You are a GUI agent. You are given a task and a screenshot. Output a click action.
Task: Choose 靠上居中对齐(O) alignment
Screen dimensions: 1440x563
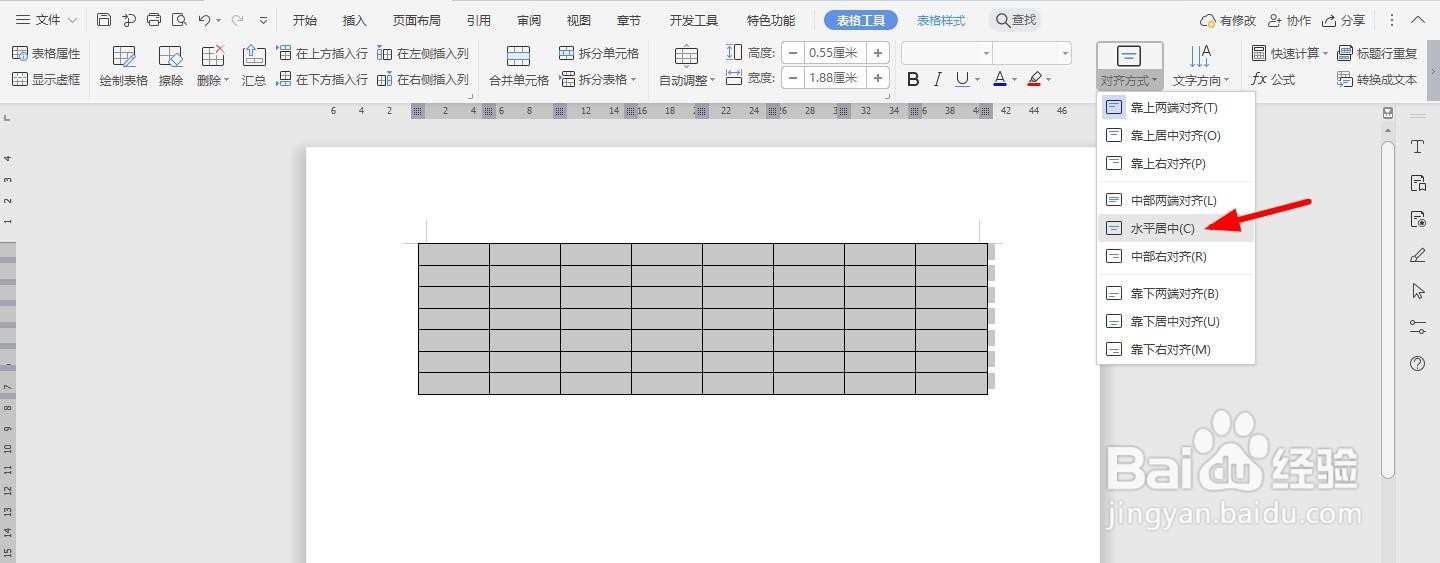tap(1175, 135)
